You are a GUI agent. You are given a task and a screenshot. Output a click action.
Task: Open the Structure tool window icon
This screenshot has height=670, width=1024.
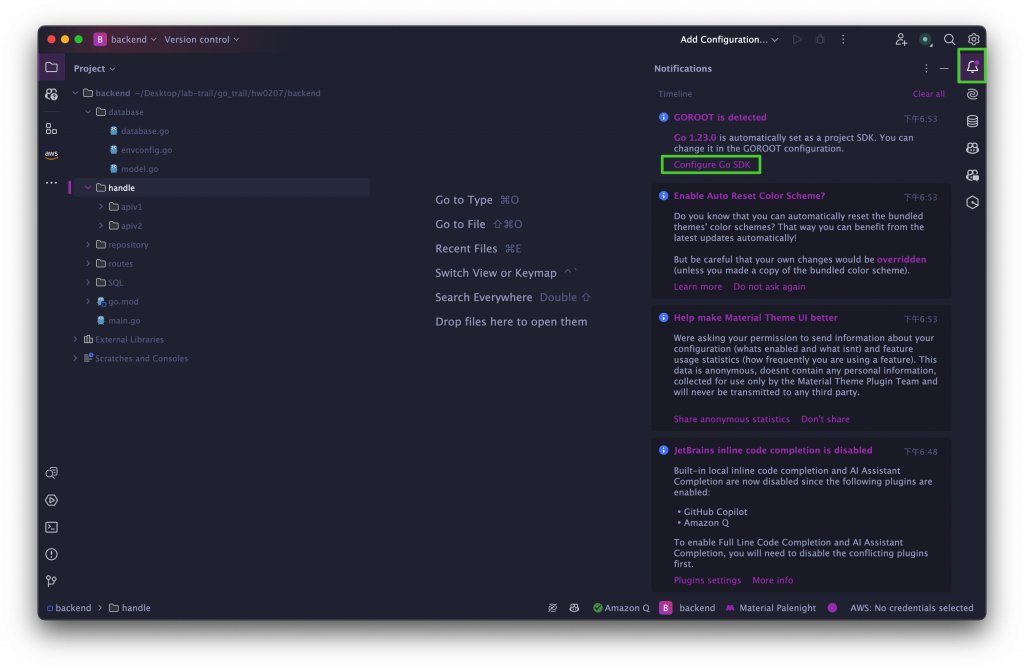(x=52, y=129)
